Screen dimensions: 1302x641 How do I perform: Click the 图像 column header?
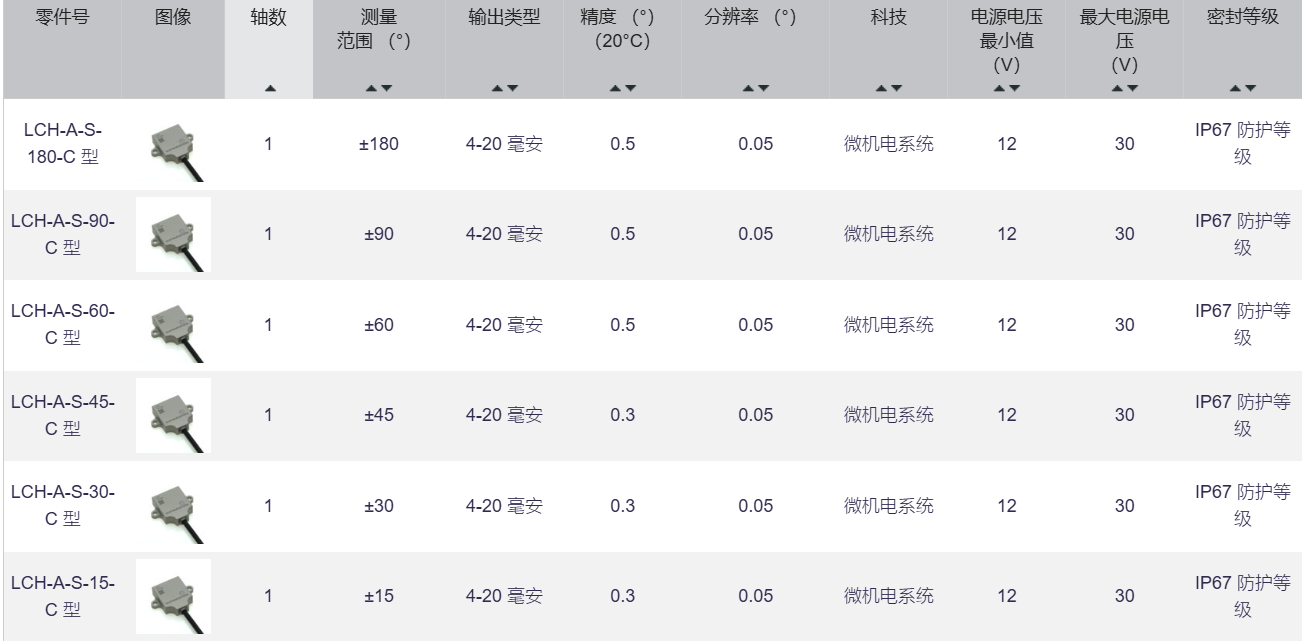pyautogui.click(x=173, y=17)
